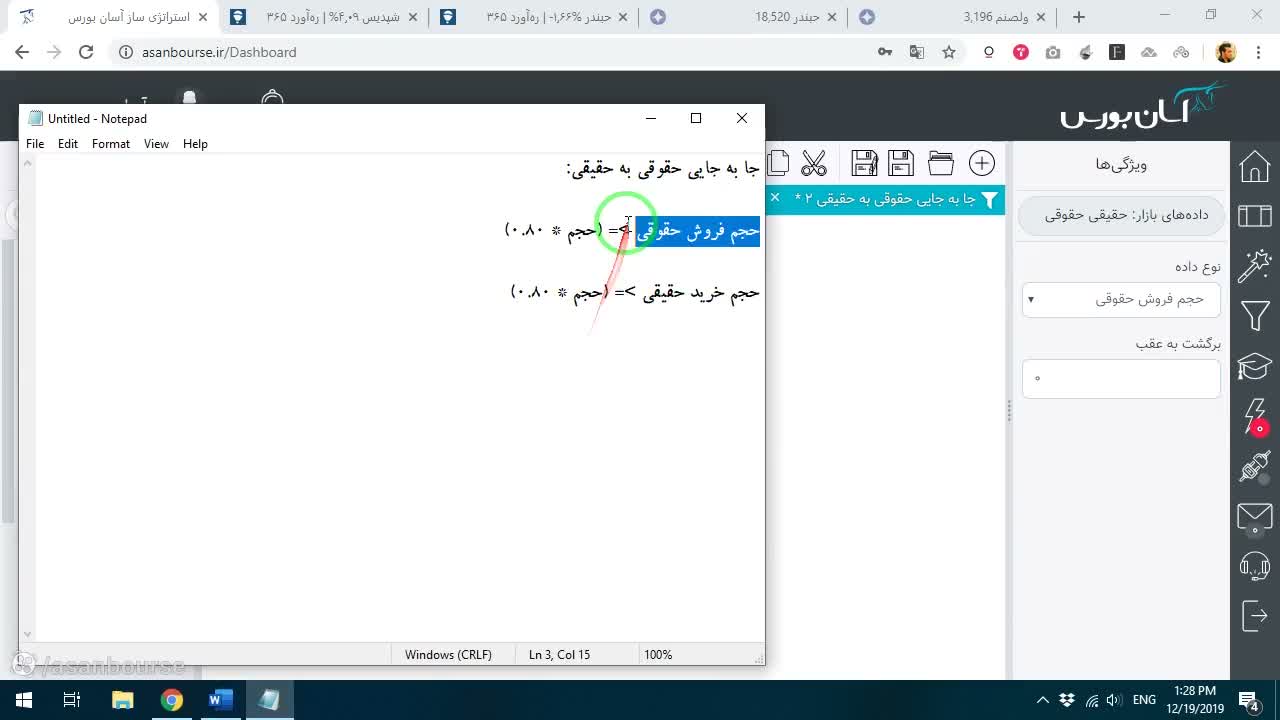Cut with the scissors icon in toolbar

[814, 163]
